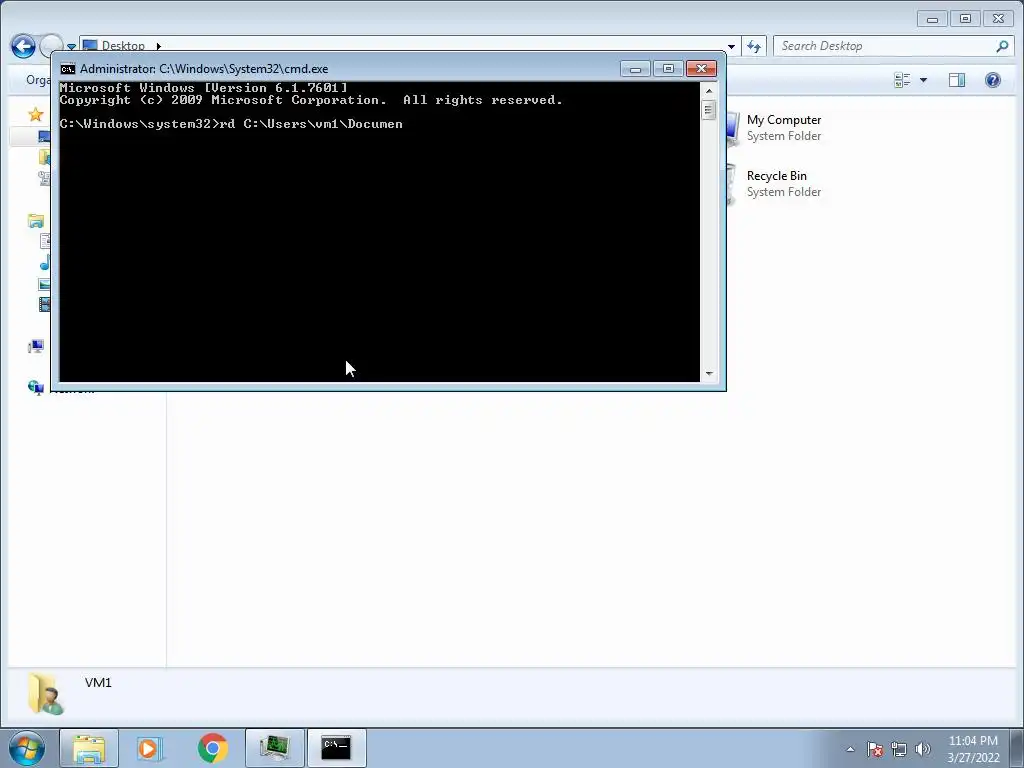Click the cmd scrollbar up arrow
The height and width of the screenshot is (768, 1024).
click(709, 91)
